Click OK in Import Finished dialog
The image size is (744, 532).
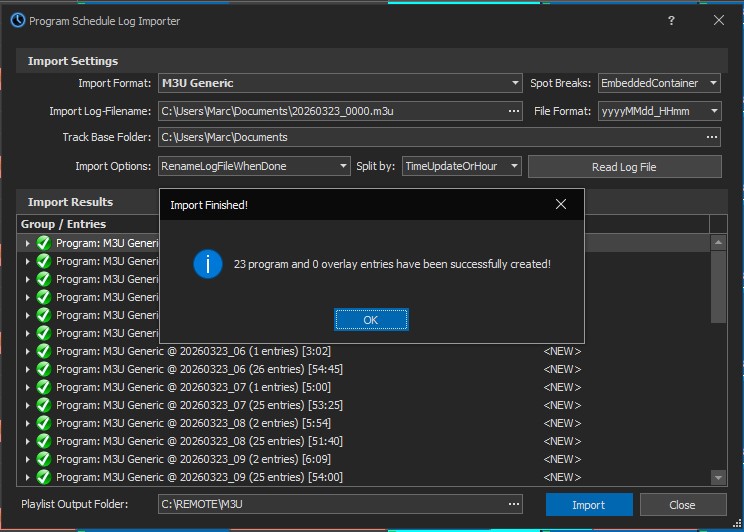coord(371,320)
